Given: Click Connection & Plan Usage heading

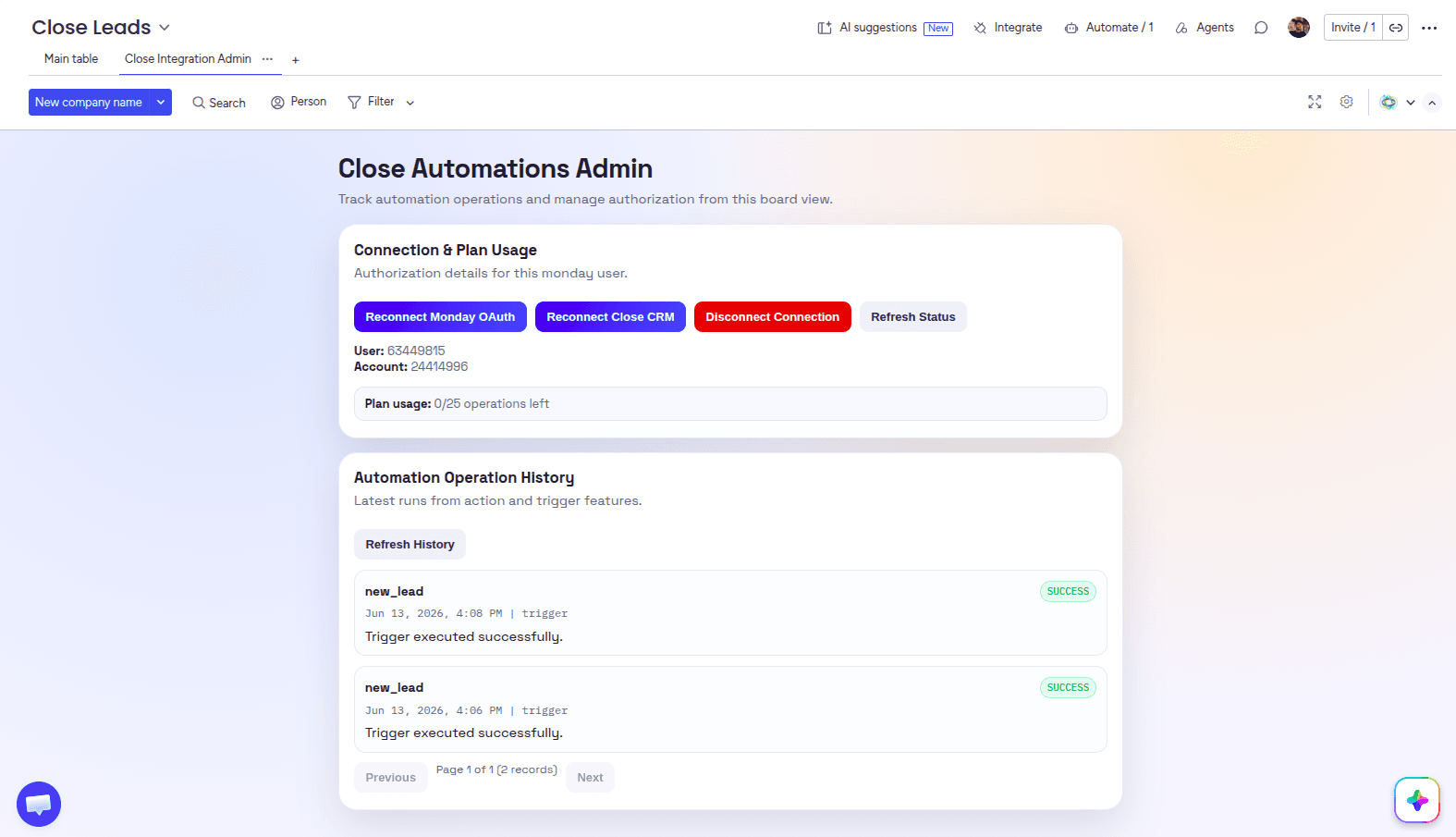Looking at the screenshot, I should point(446,250).
